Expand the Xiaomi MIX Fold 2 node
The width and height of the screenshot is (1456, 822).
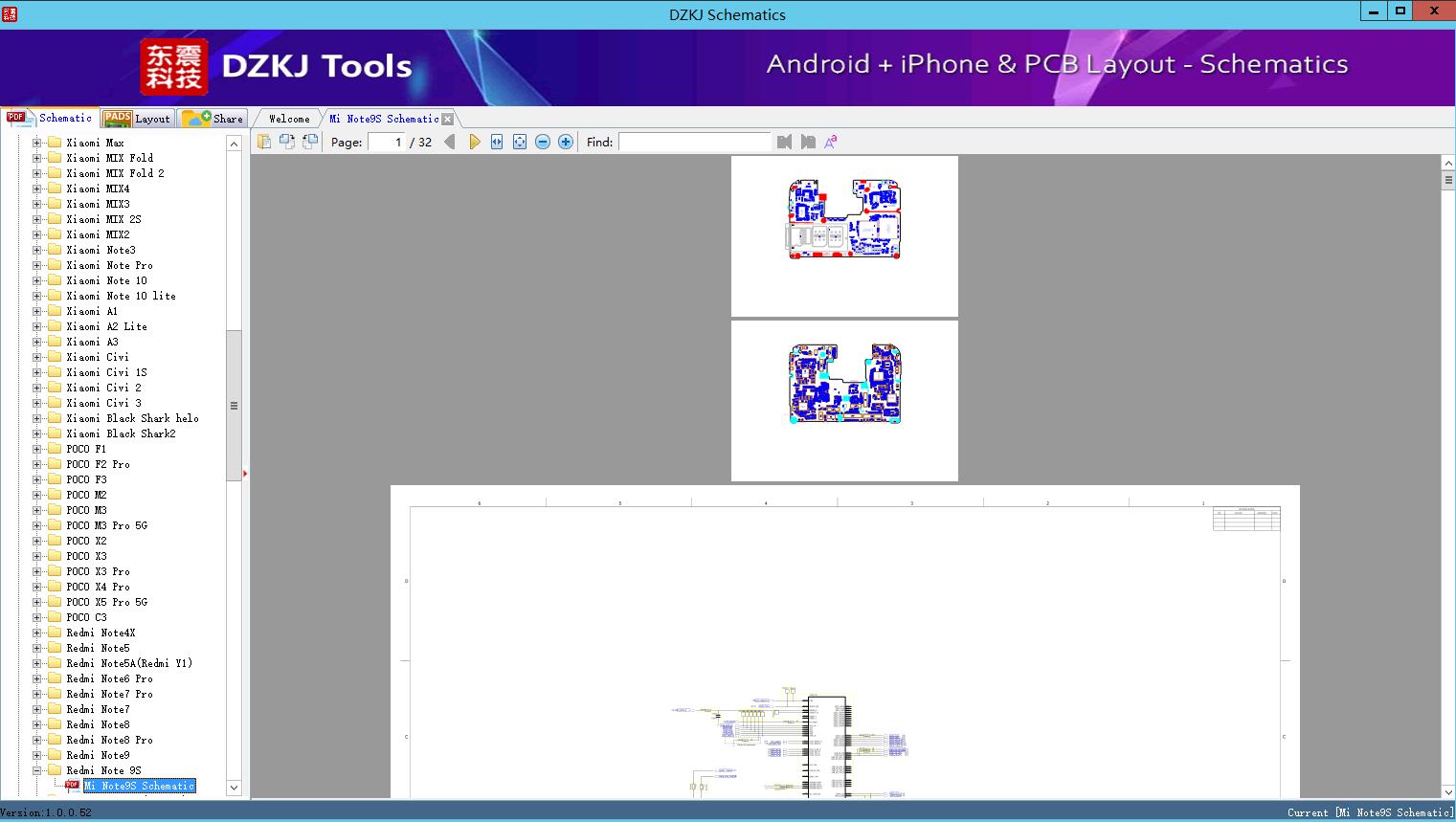[x=37, y=173]
